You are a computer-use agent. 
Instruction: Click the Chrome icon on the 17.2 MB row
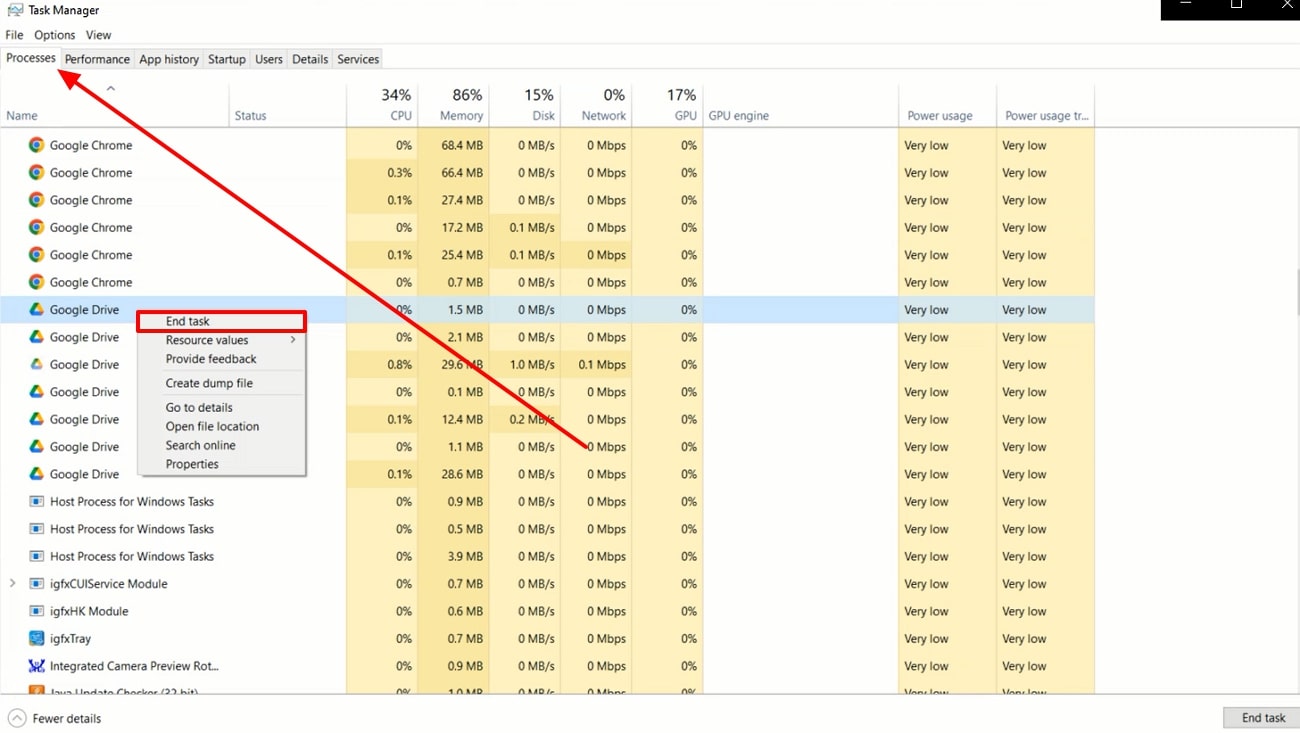[x=36, y=227]
